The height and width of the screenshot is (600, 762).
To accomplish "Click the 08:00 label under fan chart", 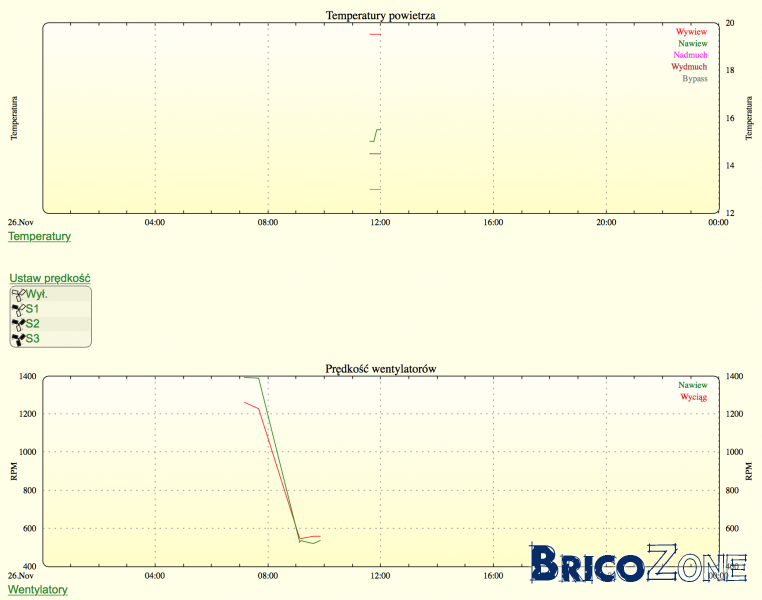I will click(x=268, y=576).
